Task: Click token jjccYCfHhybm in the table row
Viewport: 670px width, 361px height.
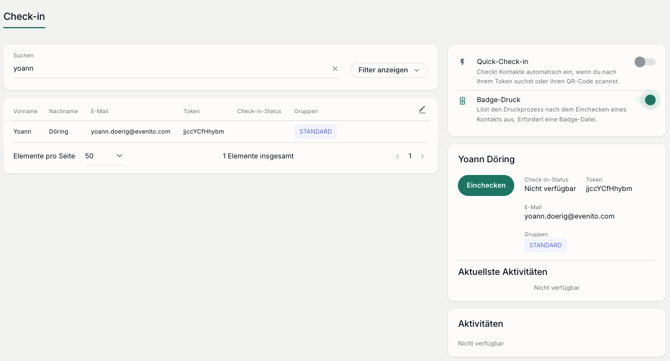Action: click(x=203, y=132)
